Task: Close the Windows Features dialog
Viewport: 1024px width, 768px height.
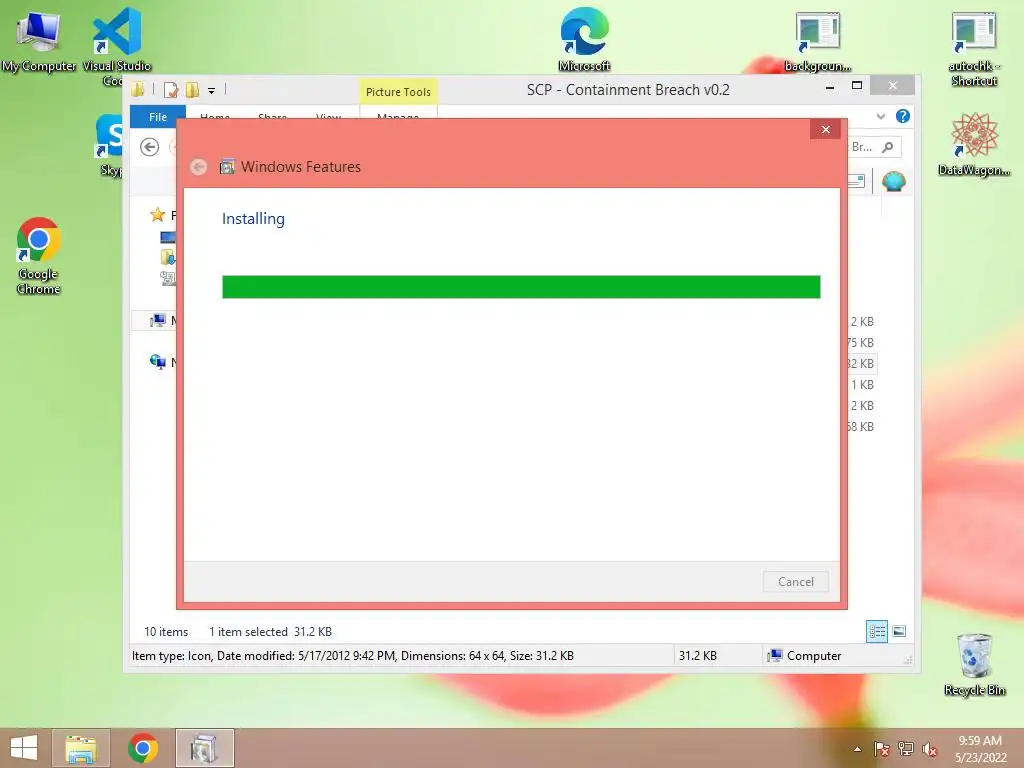Action: coord(825,129)
